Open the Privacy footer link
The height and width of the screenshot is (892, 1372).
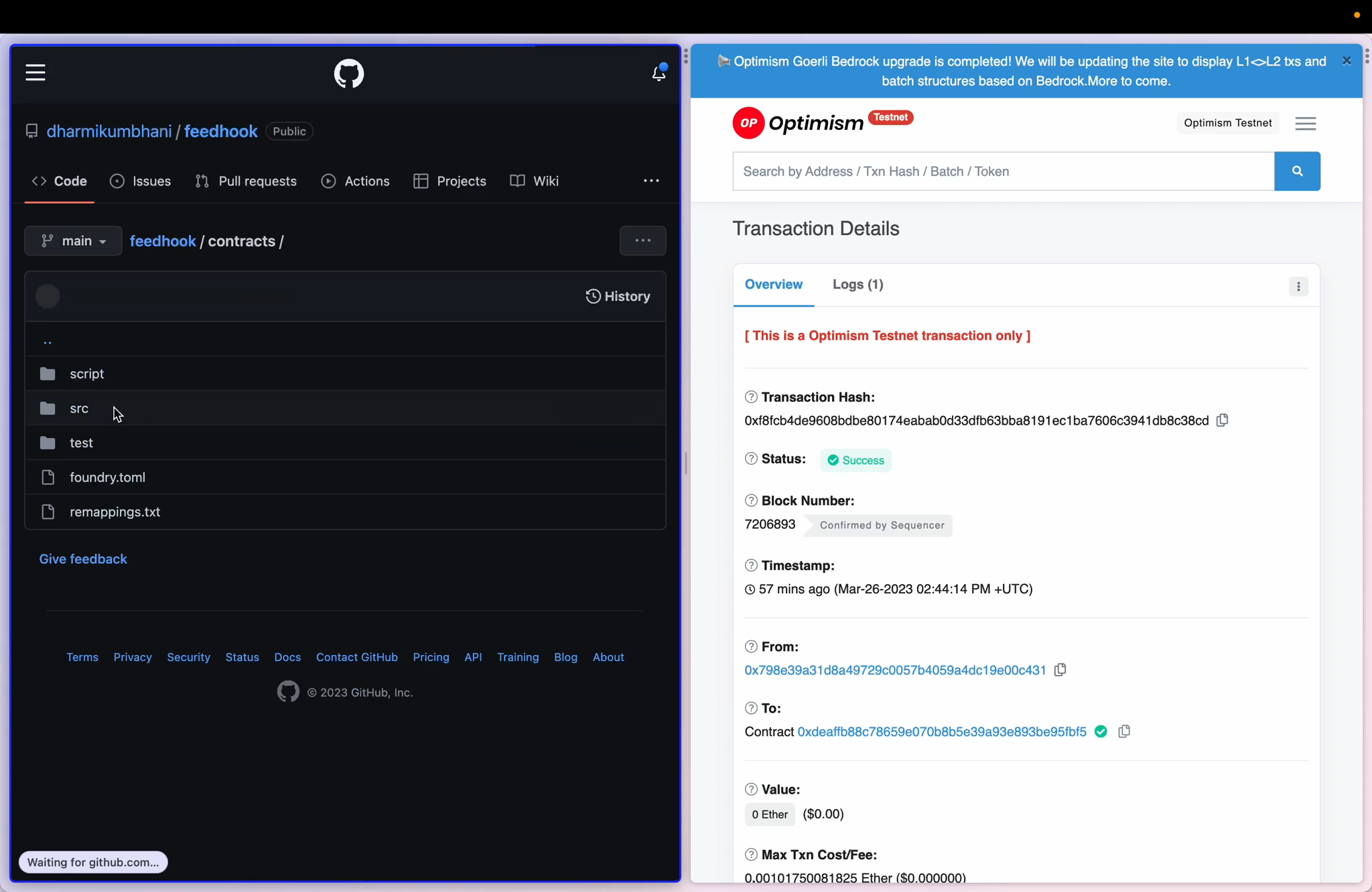coord(133,657)
